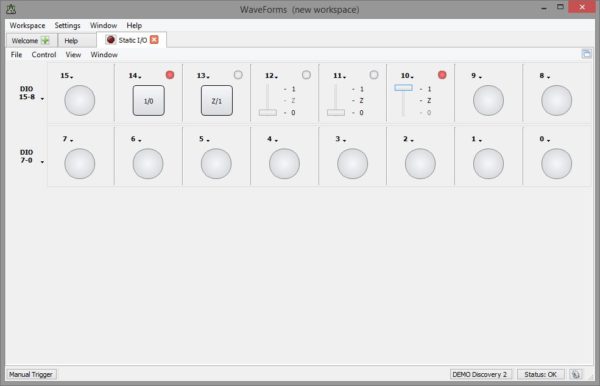Click the DIO 15 LED indicator
This screenshot has height=386, width=600.
pos(80,100)
